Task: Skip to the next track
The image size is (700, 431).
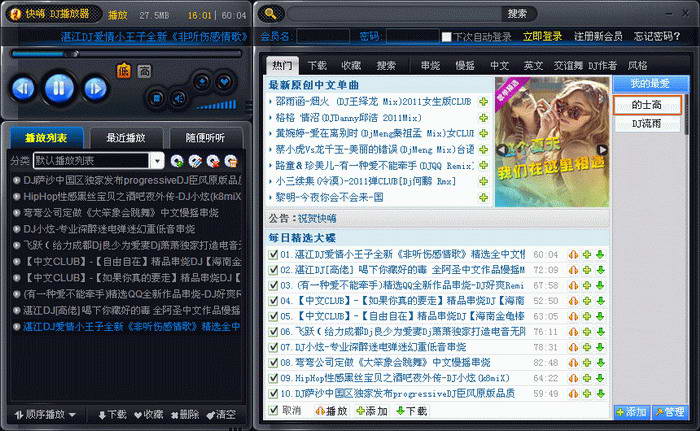Action: [95, 88]
